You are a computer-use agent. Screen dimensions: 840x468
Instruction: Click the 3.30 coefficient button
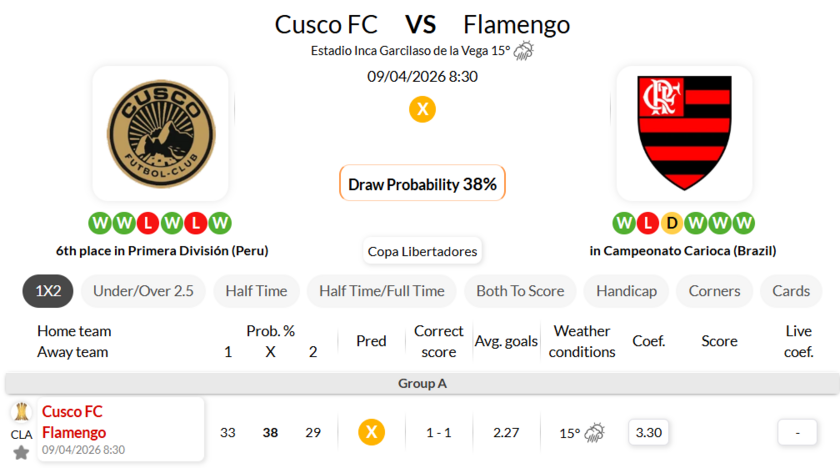(x=649, y=433)
